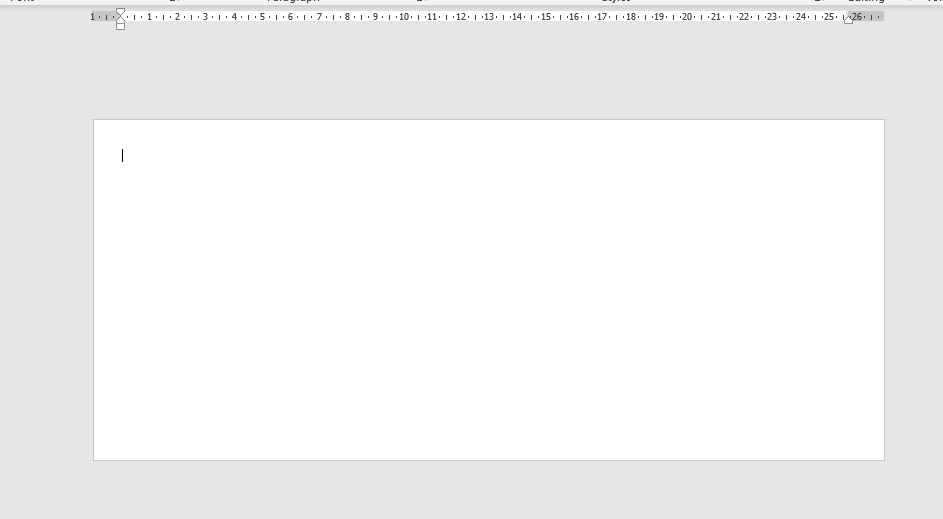Image resolution: width=943 pixels, height=519 pixels.
Task: Click the First Line Indent marker on ruler
Action: [120, 12]
